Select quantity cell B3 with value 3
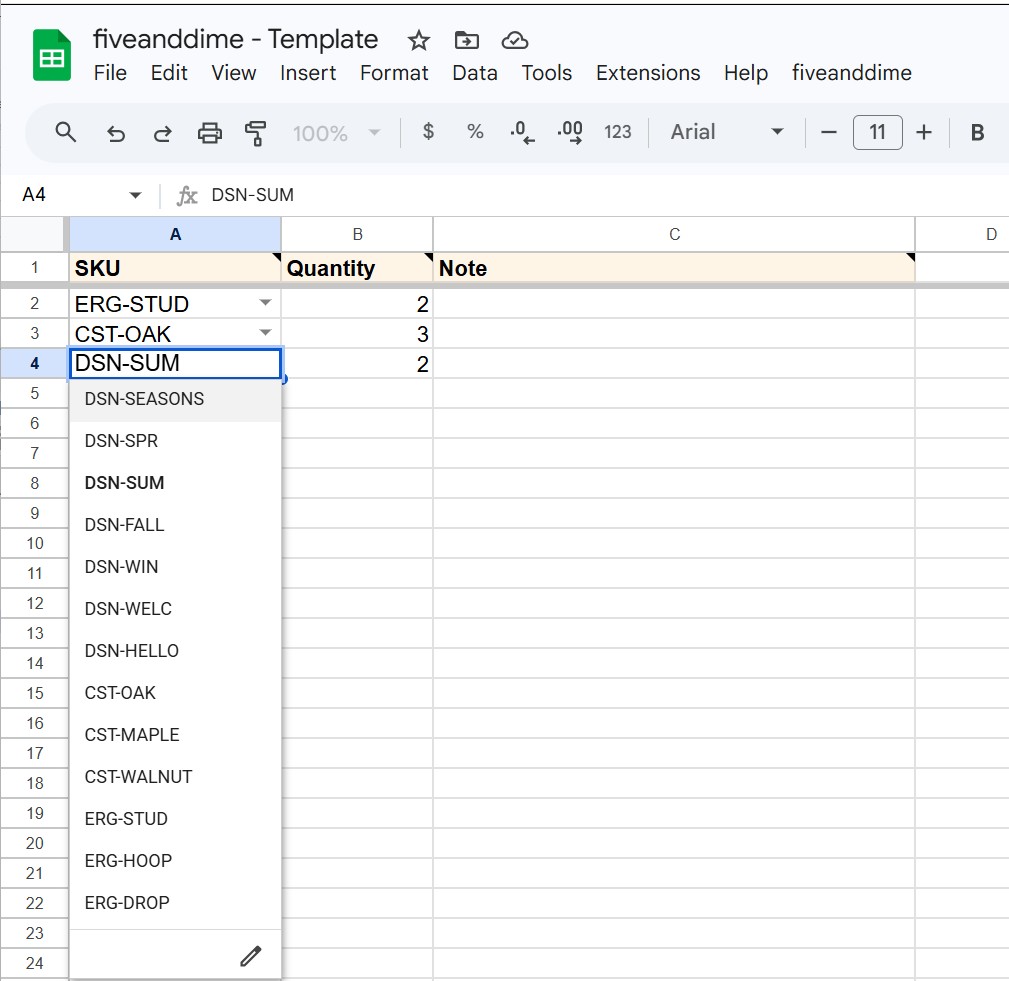The image size is (1009, 981). (x=357, y=333)
